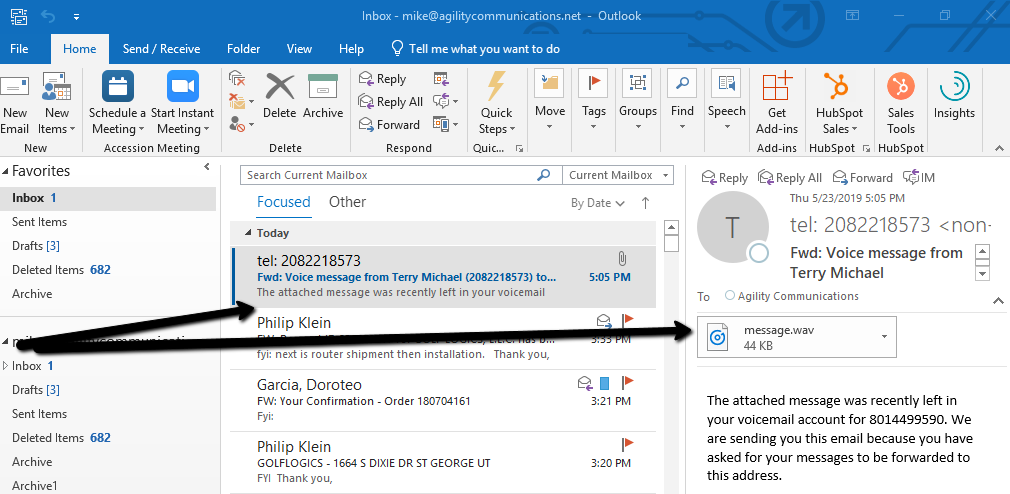Toggle flag on Philip Klein 3:33 PM message
The image size is (1010, 494).
pos(627,319)
